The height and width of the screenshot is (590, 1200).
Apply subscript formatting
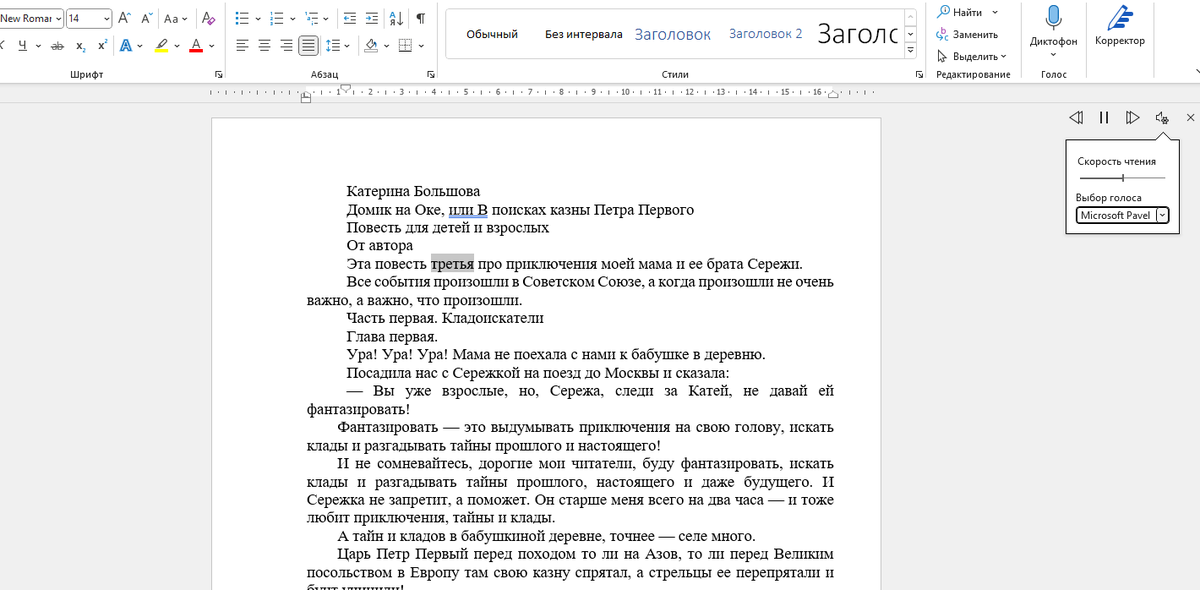click(81, 45)
